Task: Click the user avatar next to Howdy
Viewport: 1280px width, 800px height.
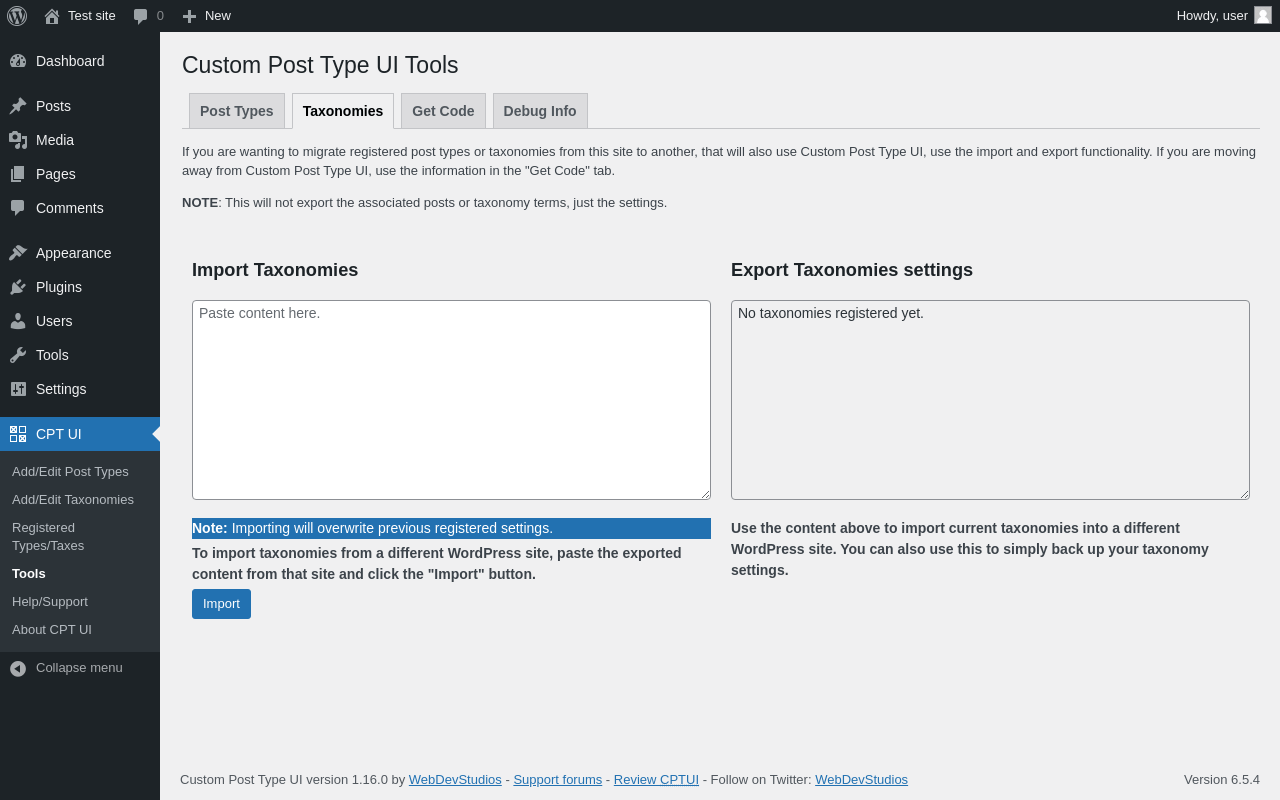Action: 1263,15
